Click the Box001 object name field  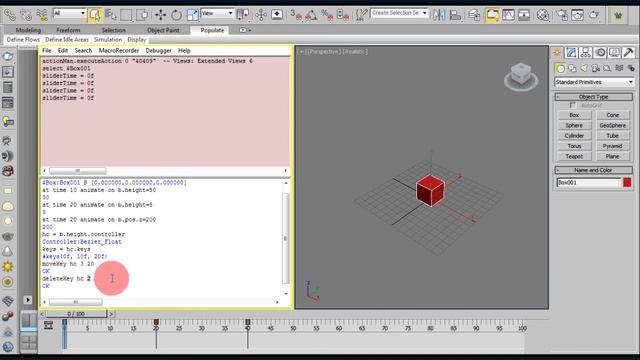pyautogui.click(x=589, y=182)
